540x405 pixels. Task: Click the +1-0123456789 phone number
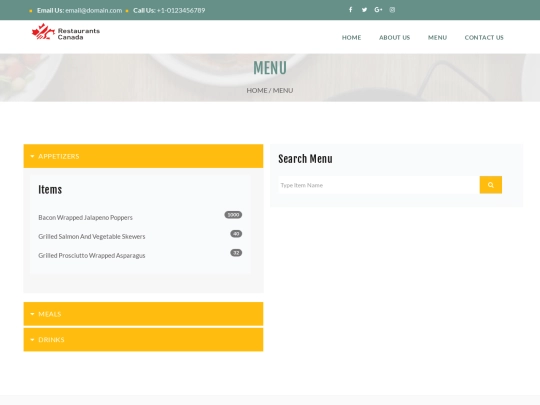pos(181,10)
